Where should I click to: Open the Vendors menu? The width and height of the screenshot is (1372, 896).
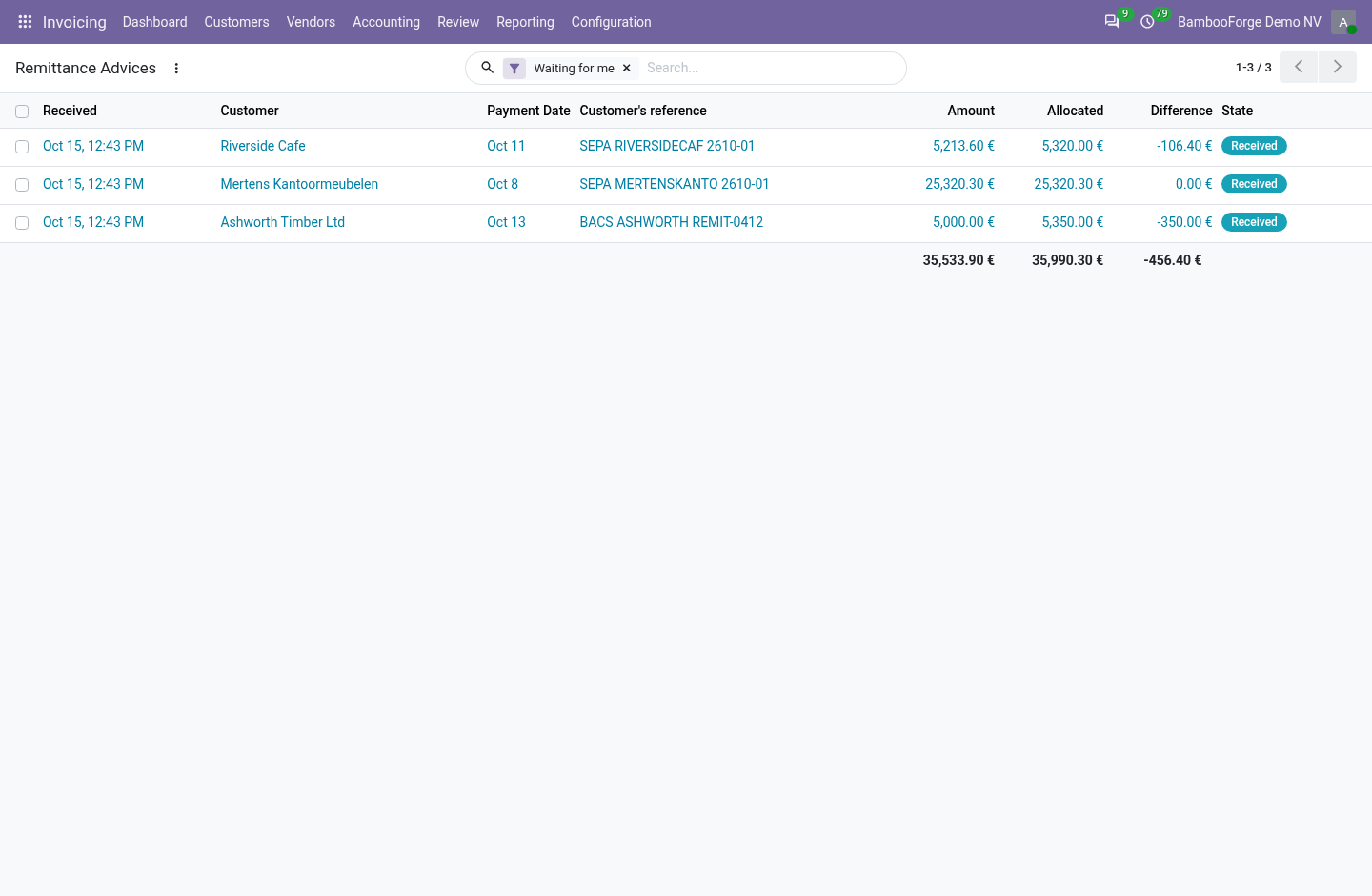tap(311, 21)
